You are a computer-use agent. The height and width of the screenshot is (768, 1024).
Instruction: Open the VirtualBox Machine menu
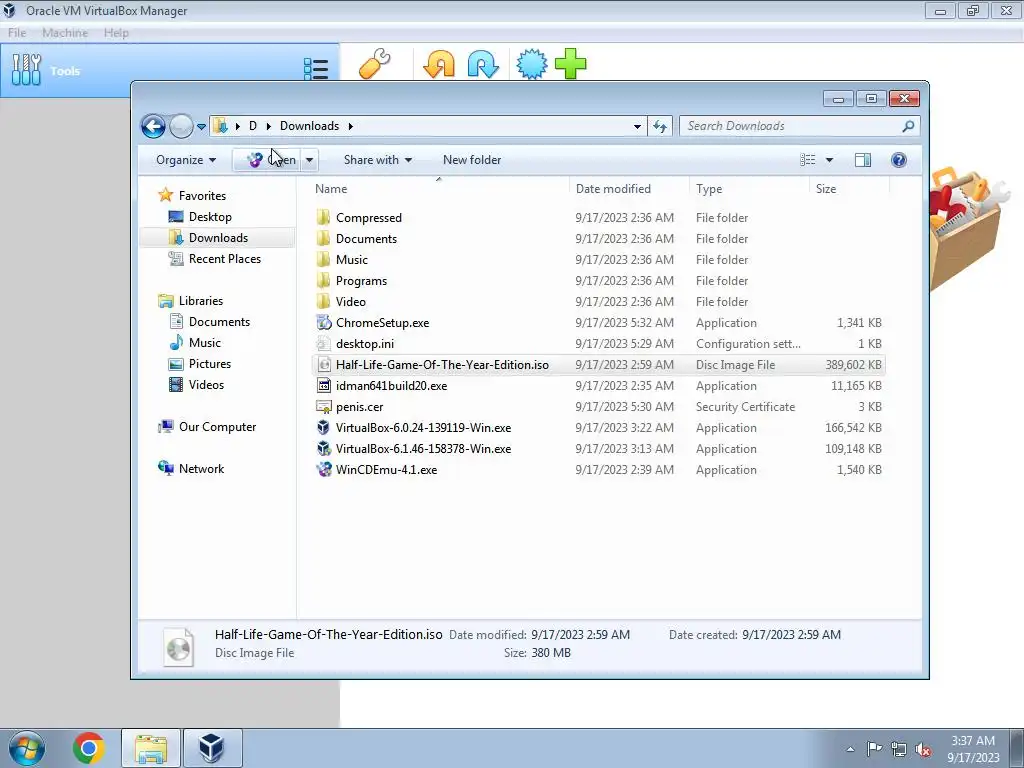(x=65, y=33)
